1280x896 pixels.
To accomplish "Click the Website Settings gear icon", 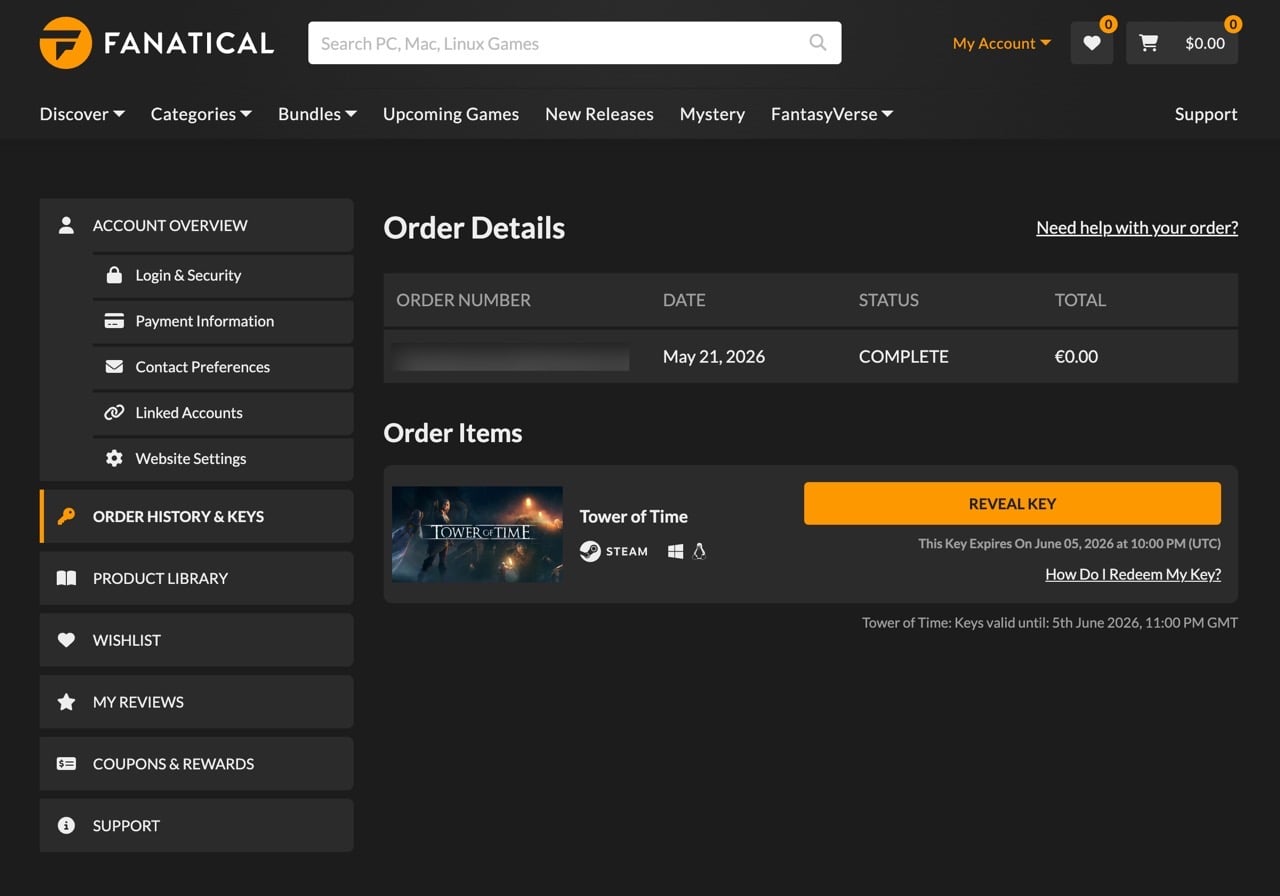I will (114, 458).
